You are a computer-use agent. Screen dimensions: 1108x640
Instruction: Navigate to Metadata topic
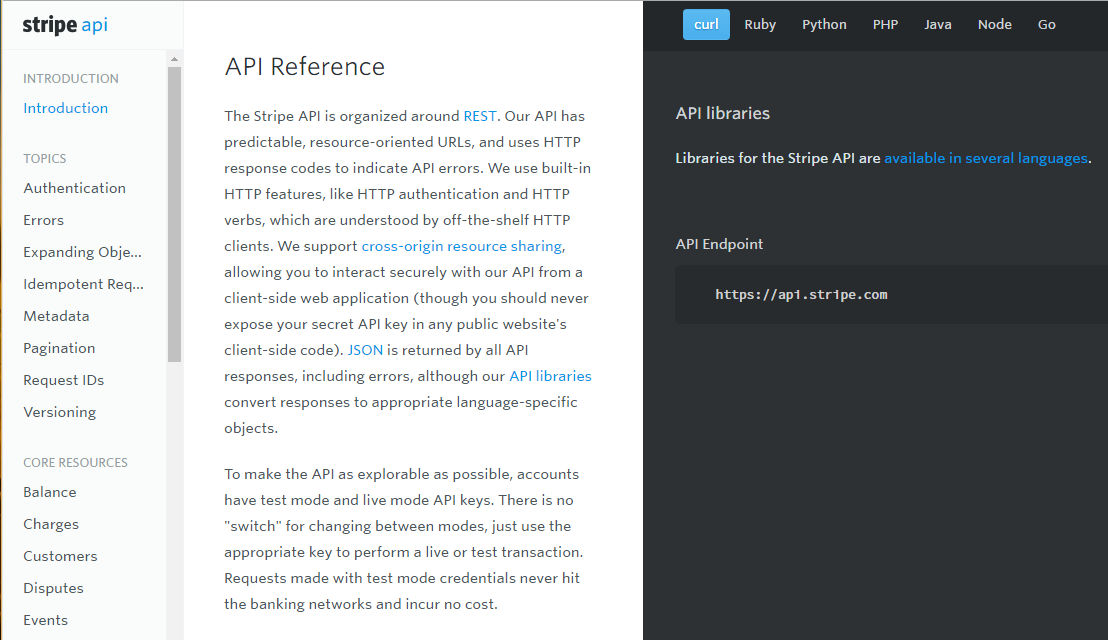coord(56,316)
